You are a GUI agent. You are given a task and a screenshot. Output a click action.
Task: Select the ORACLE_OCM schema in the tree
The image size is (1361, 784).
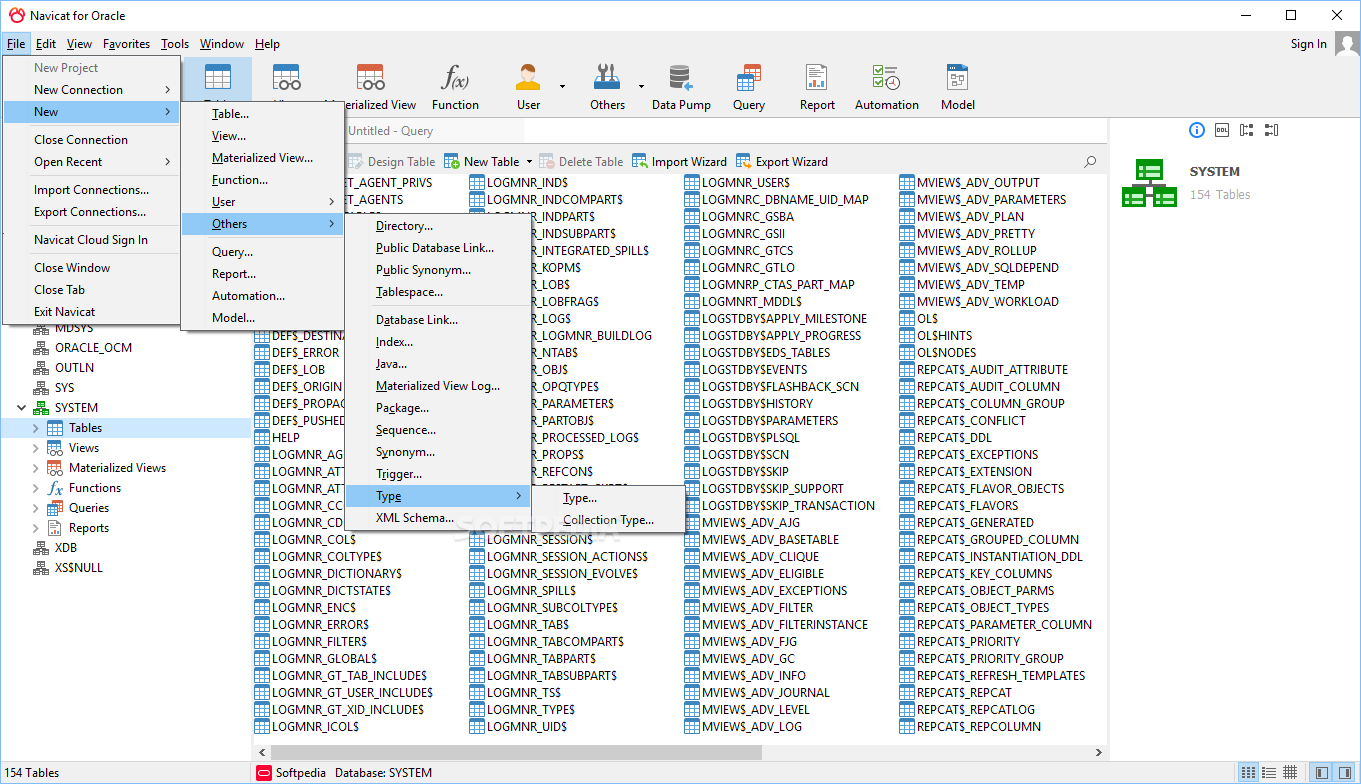click(x=94, y=348)
